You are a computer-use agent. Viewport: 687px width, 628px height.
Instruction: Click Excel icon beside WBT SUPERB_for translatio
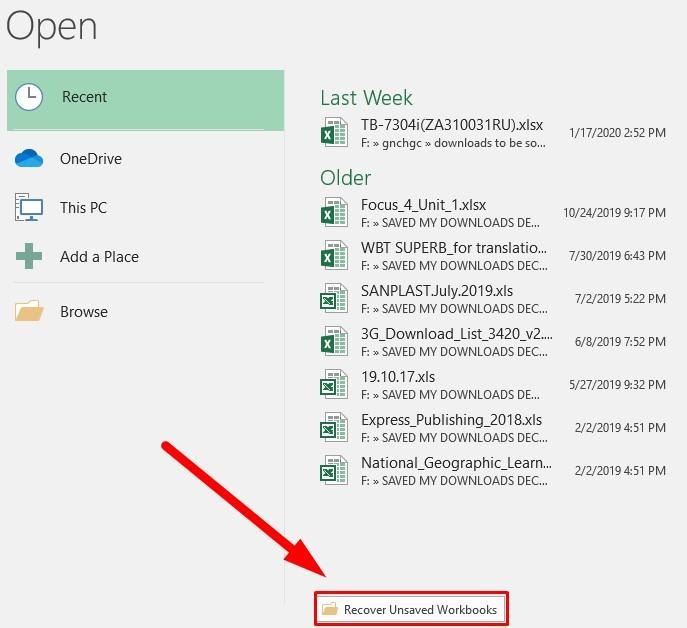click(x=334, y=255)
